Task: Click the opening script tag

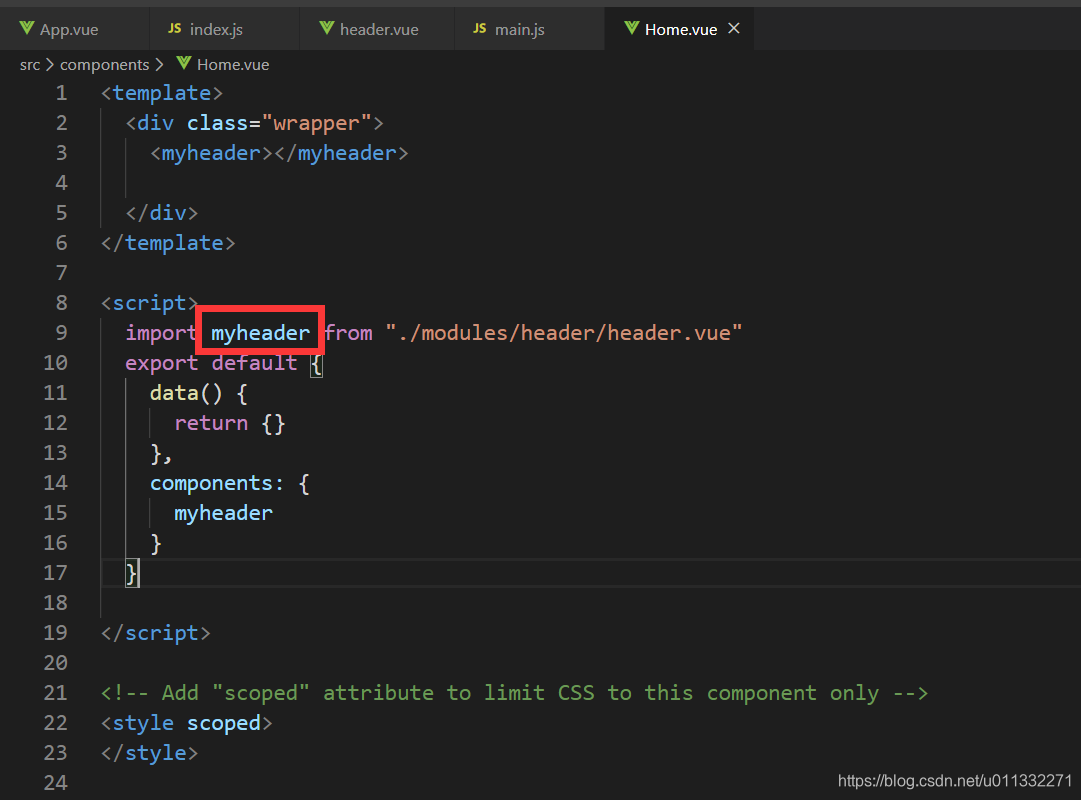Action: click(150, 303)
